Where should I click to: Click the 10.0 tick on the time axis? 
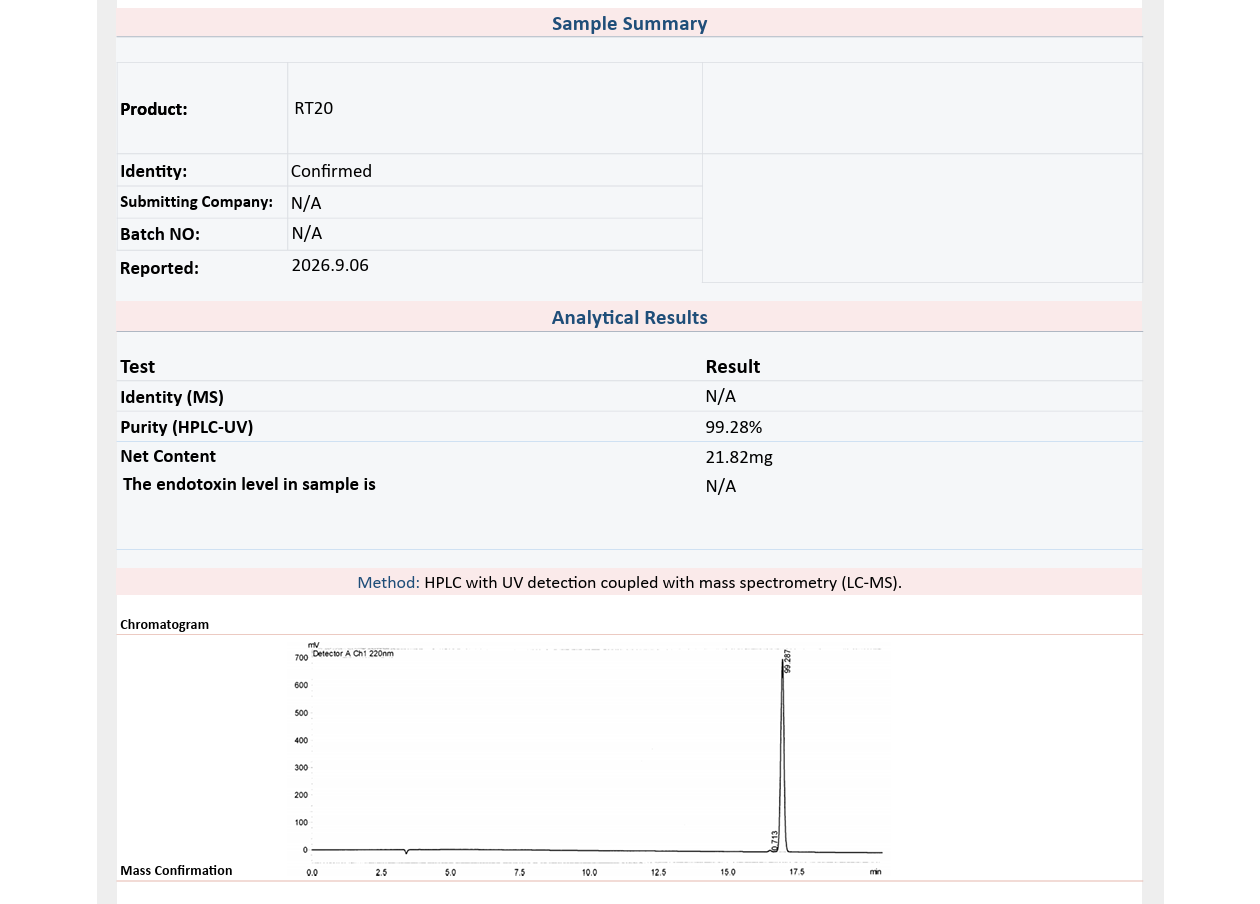tap(589, 872)
